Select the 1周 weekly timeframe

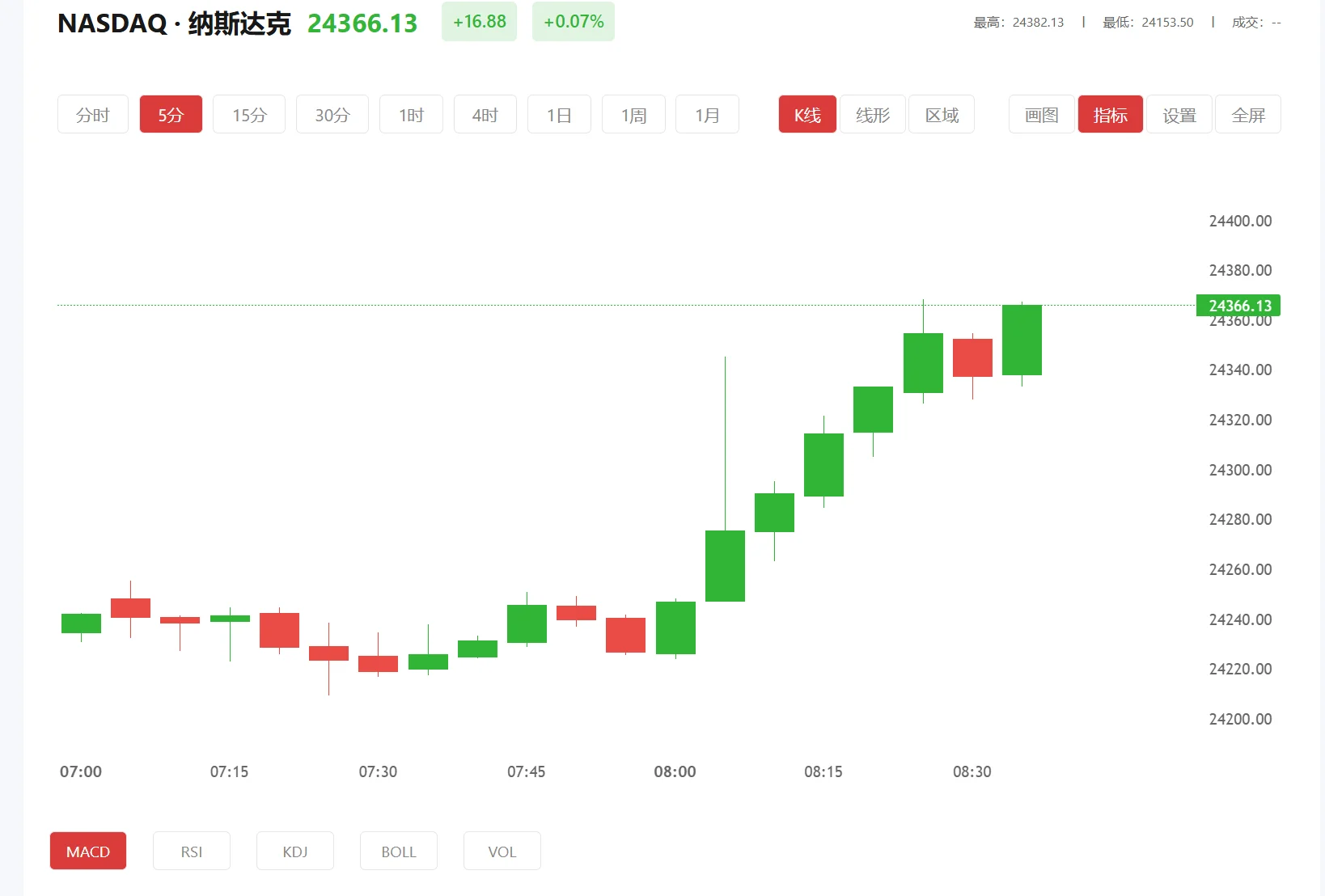[633, 114]
